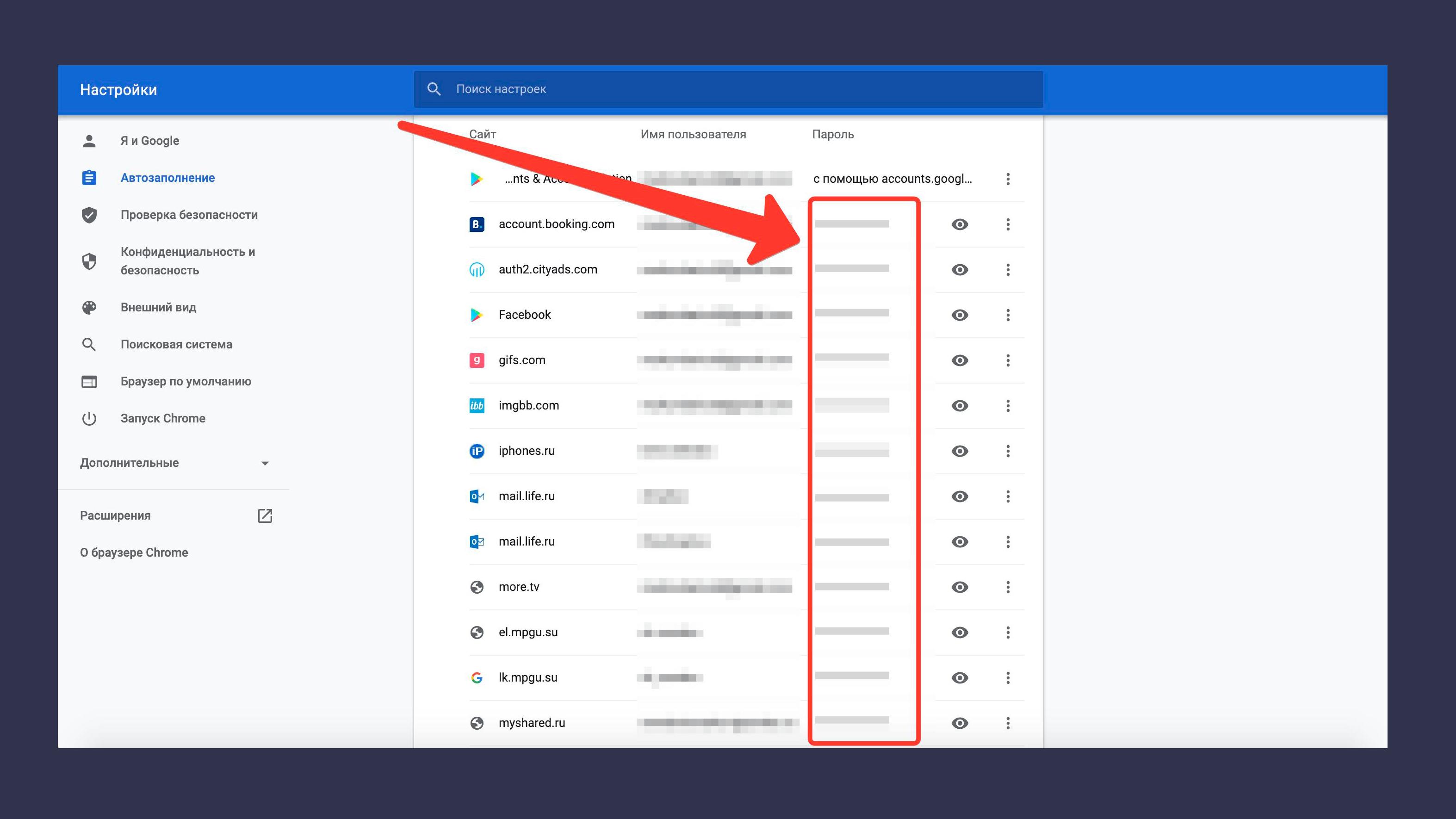Open the gifs.com site link
The image size is (1456, 819).
point(522,360)
